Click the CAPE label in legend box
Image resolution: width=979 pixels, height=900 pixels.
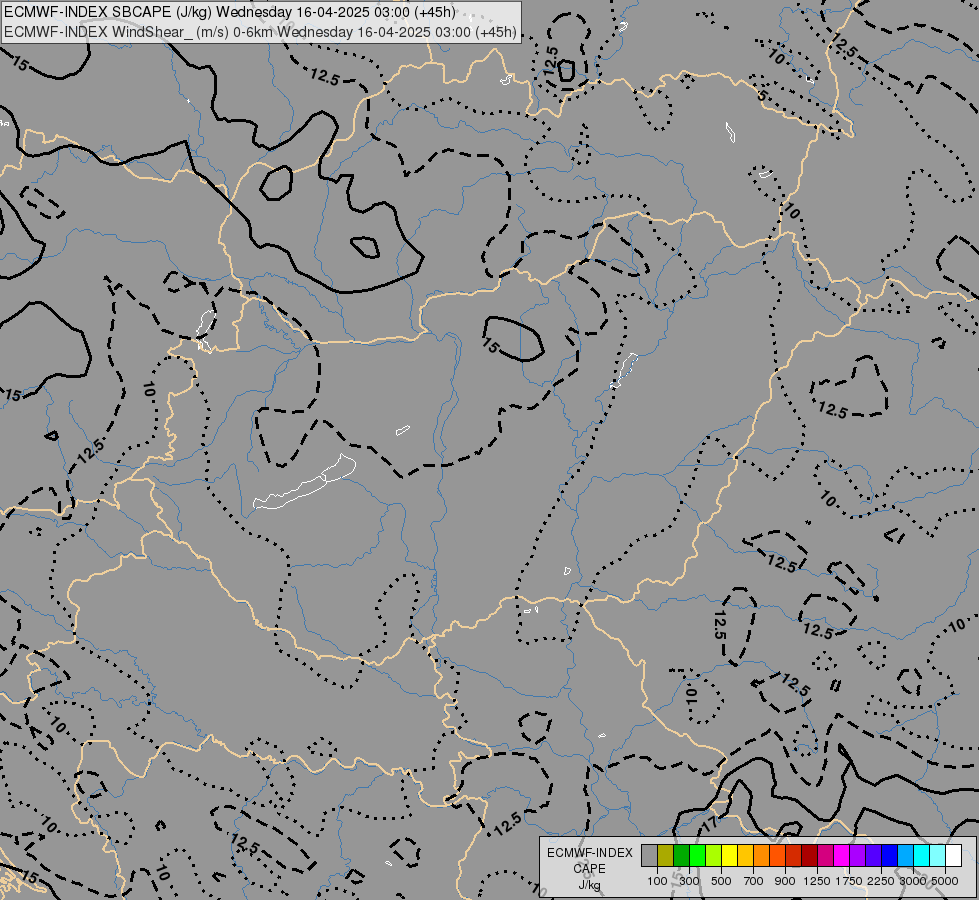(589, 869)
